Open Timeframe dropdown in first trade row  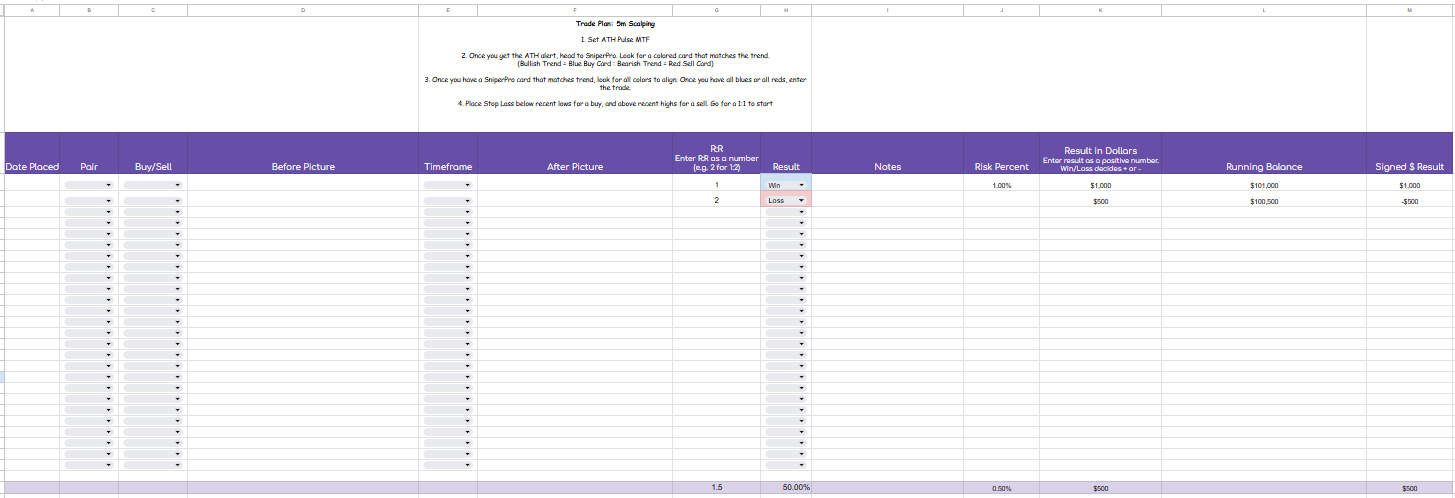tap(467, 186)
